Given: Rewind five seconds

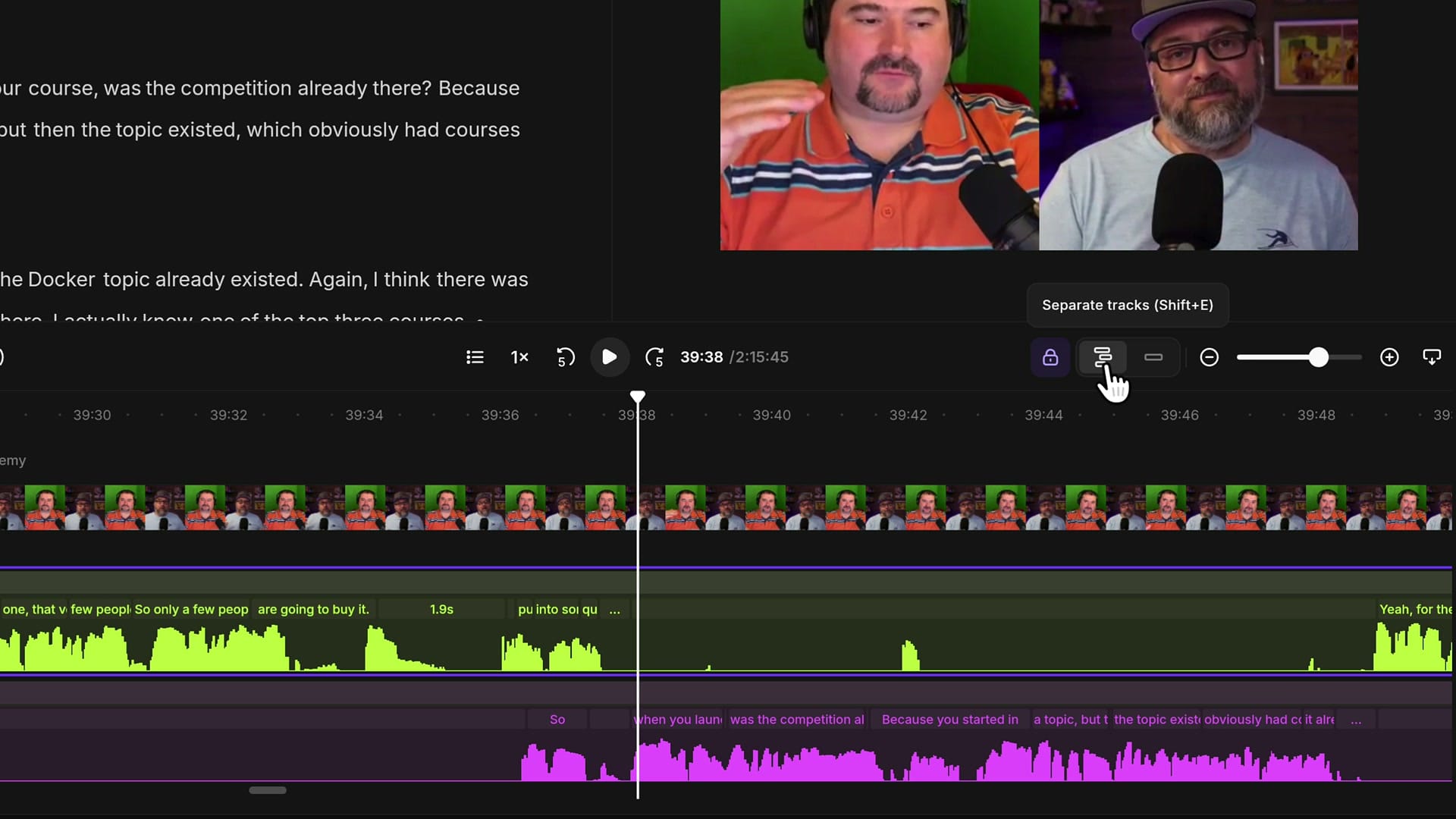Looking at the screenshot, I should (565, 357).
